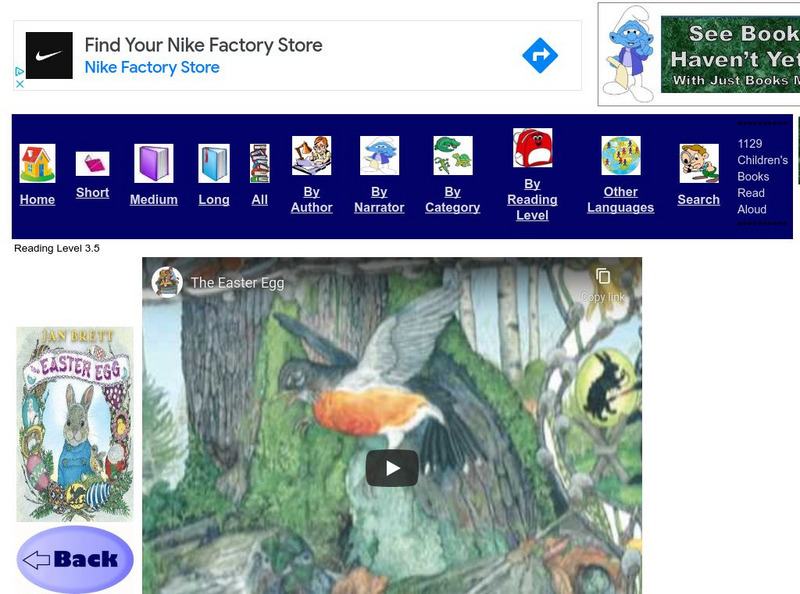Click the Other Languages globe icon
800x594 pixels.
coord(621,155)
